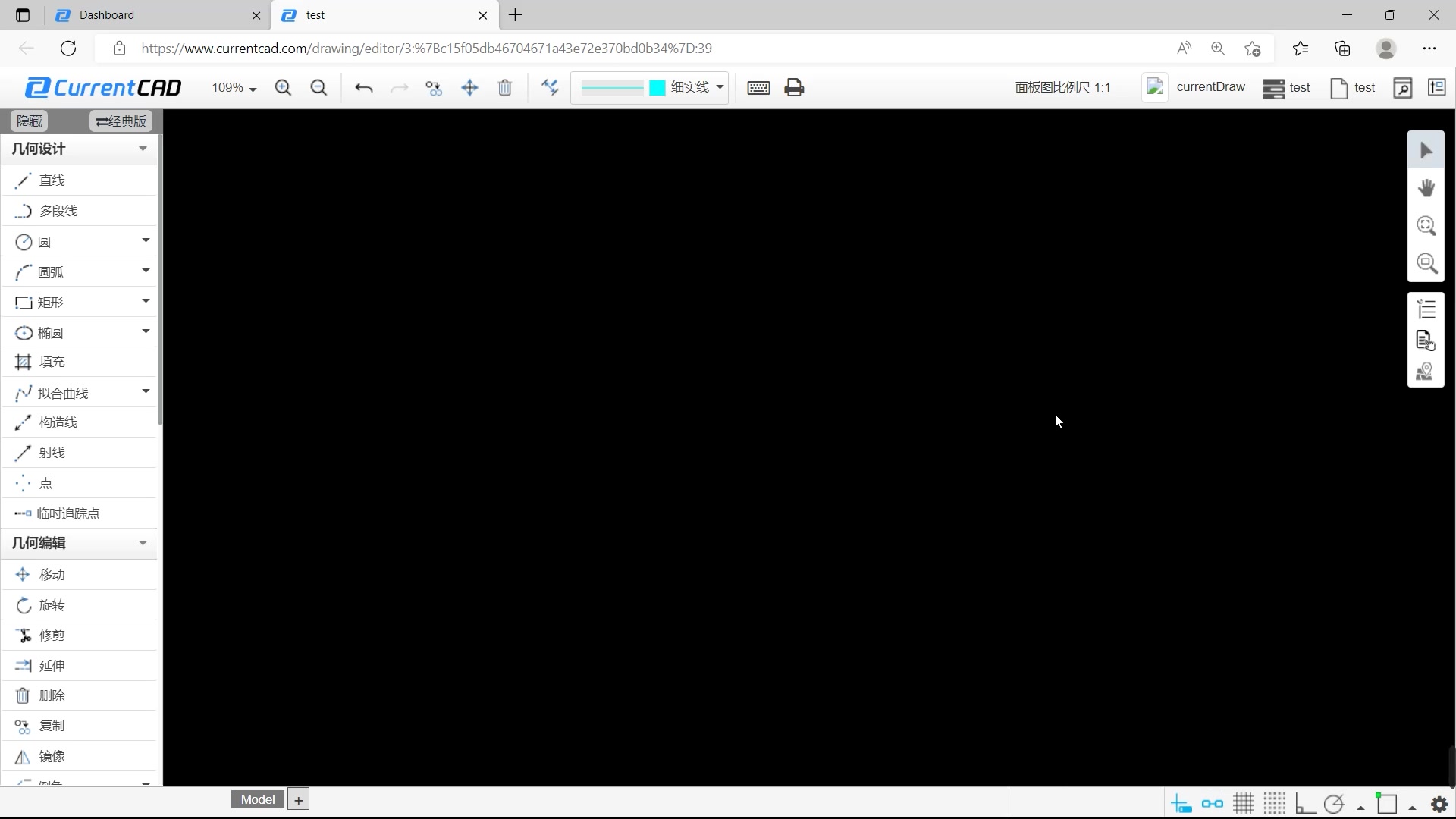
Task: Expand the 矩形 rectangle tool options
Action: 146,301
